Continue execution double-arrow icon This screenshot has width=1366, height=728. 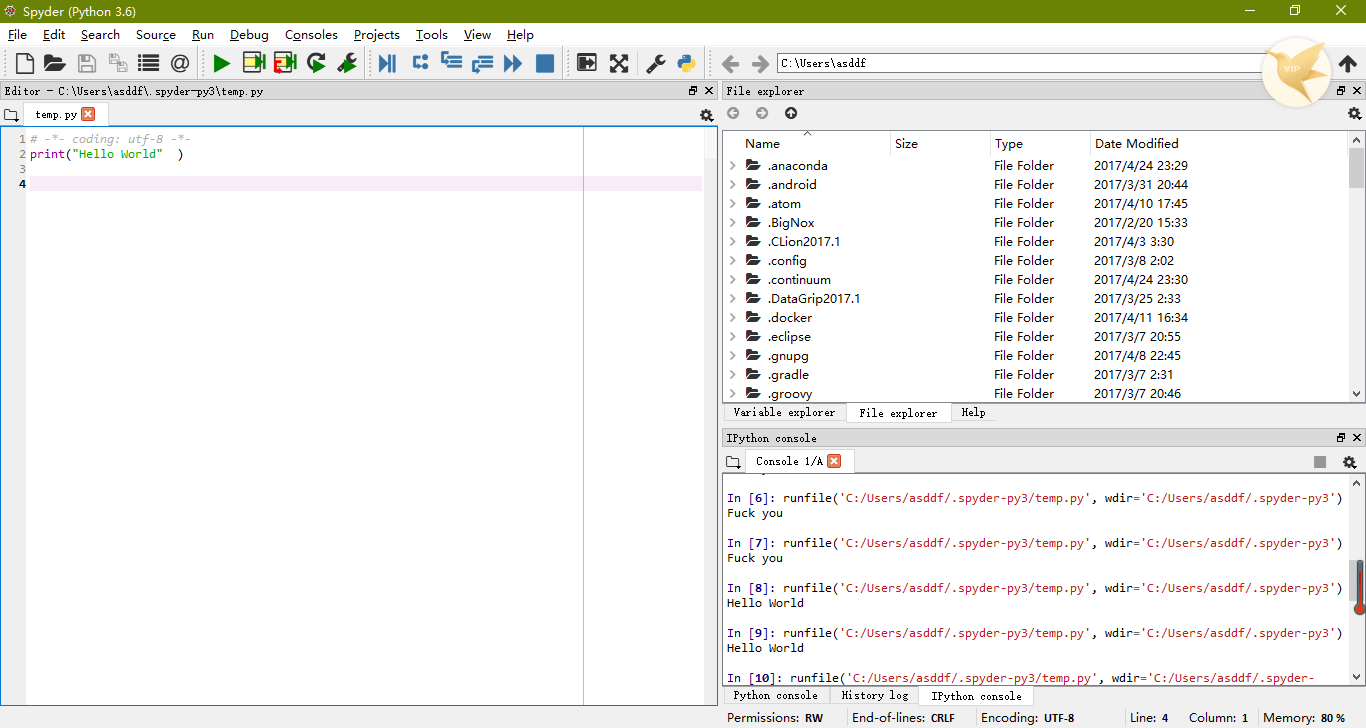(x=513, y=63)
